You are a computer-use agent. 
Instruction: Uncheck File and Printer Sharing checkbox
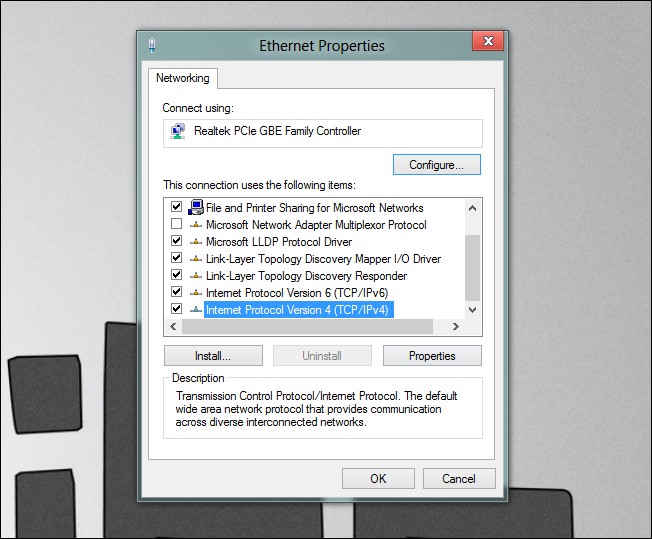click(176, 206)
